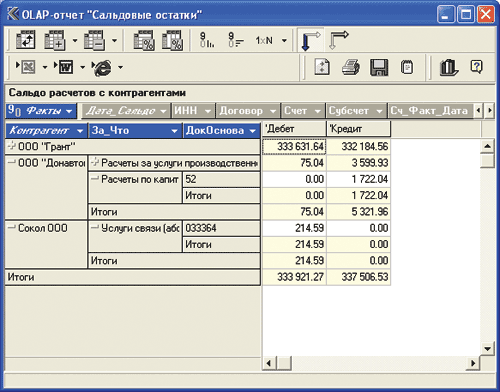Collapse the Сокол ООО row

tap(12, 228)
